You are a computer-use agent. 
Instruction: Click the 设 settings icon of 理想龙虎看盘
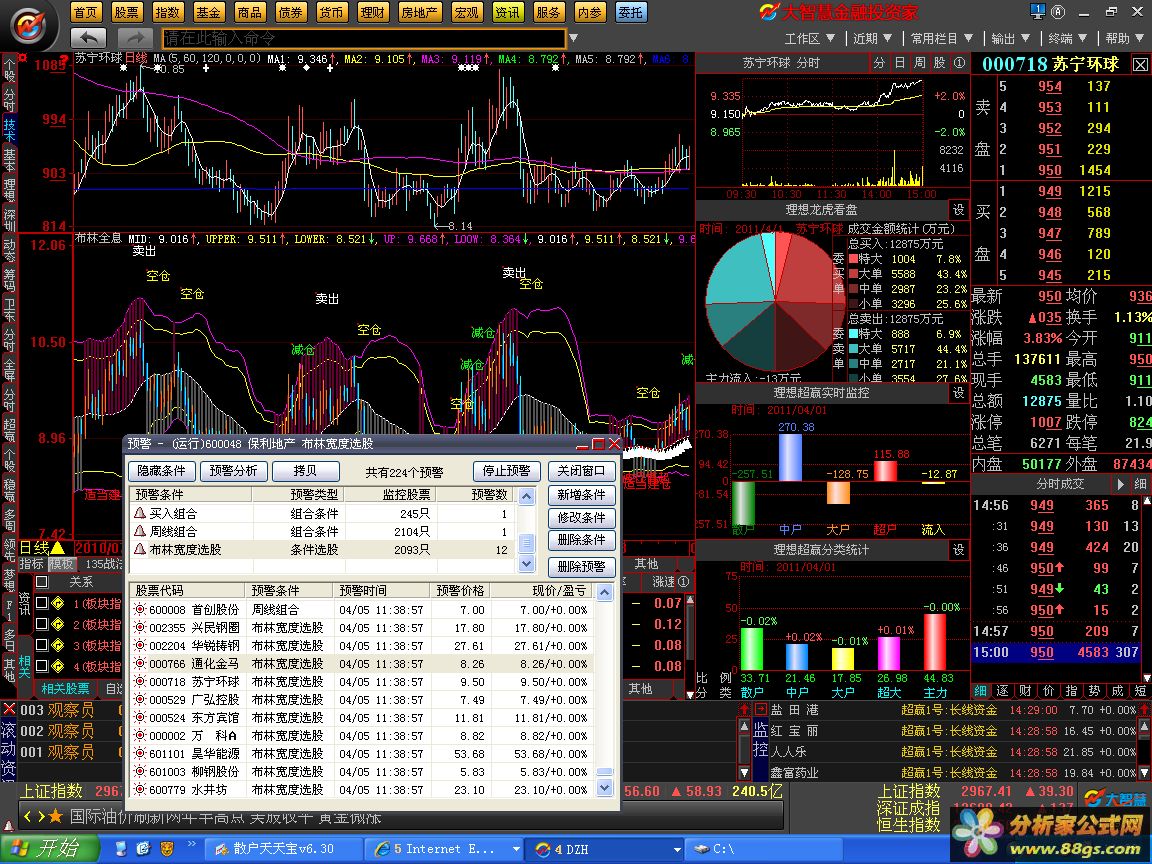coord(959,209)
